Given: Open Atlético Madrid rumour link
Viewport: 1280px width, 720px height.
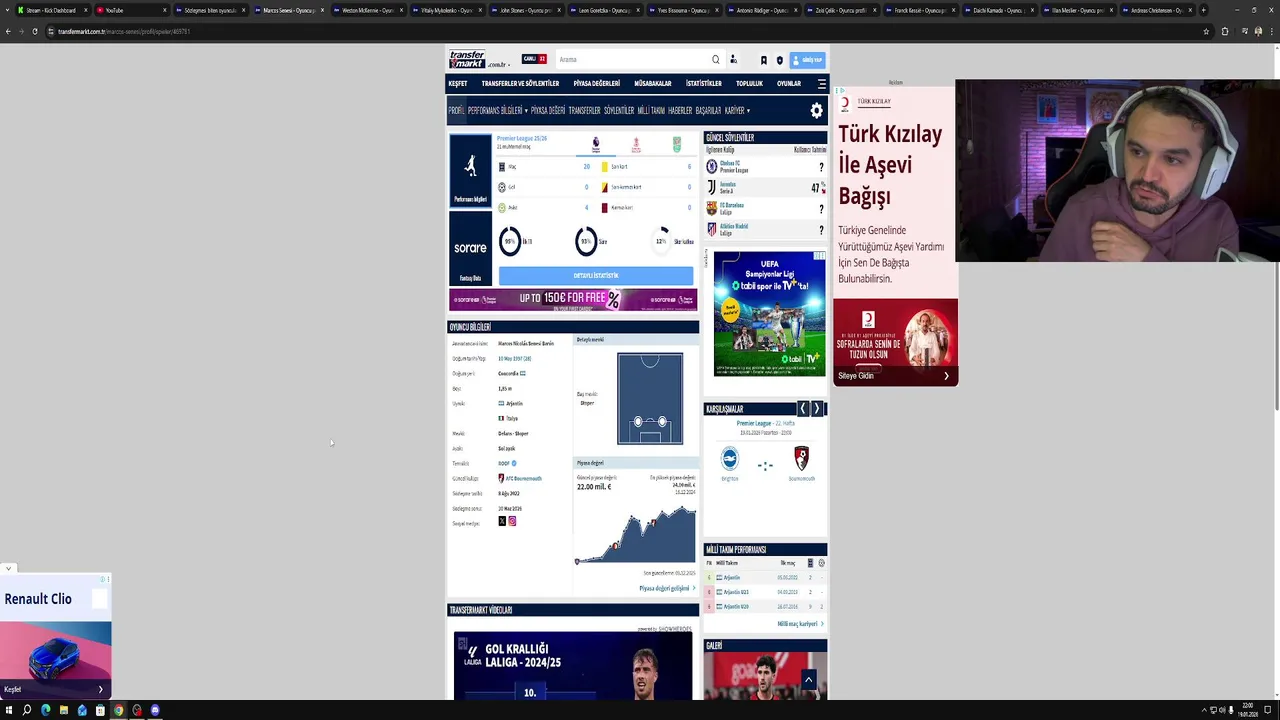Looking at the screenshot, I should point(734,226).
